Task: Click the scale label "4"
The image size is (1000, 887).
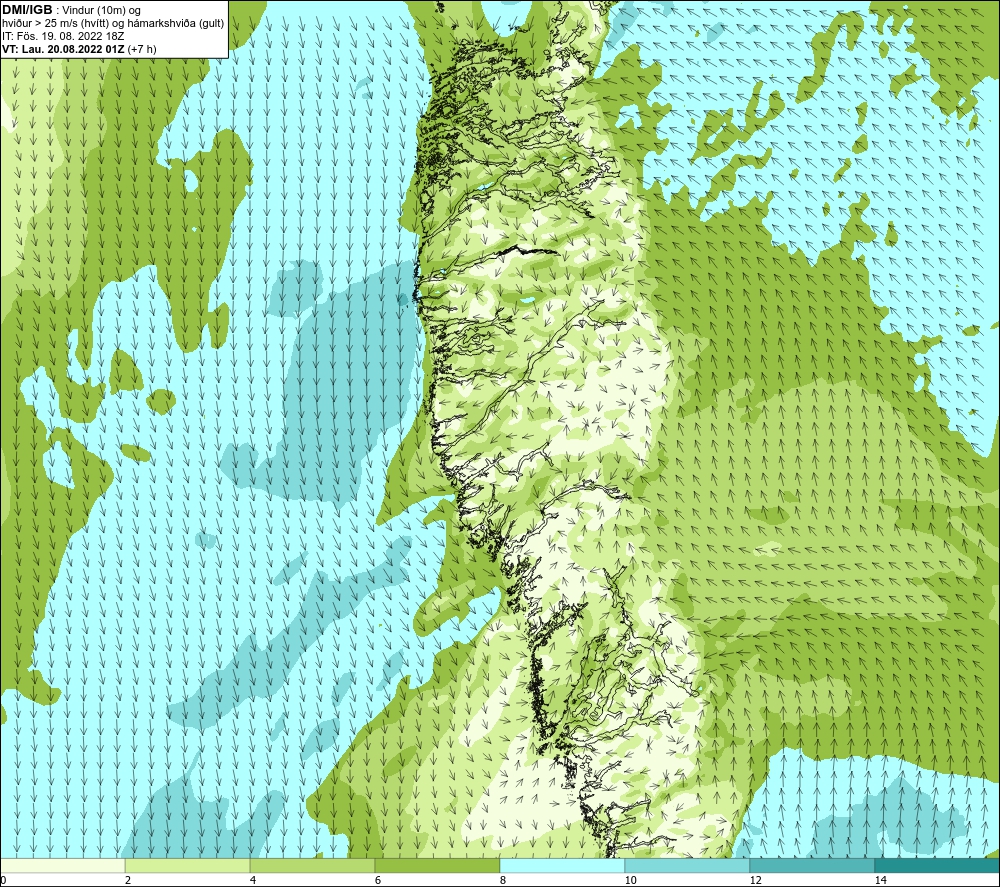Action: (253, 880)
